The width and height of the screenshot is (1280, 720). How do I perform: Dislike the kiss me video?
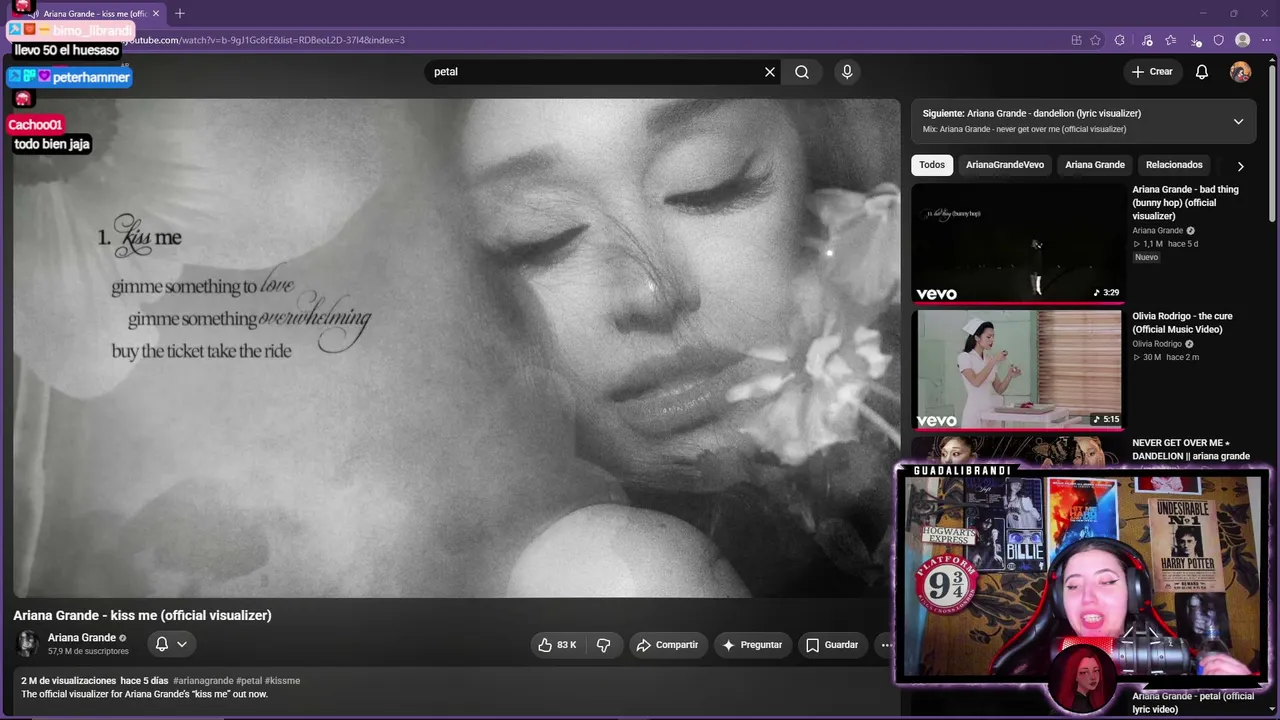click(604, 645)
